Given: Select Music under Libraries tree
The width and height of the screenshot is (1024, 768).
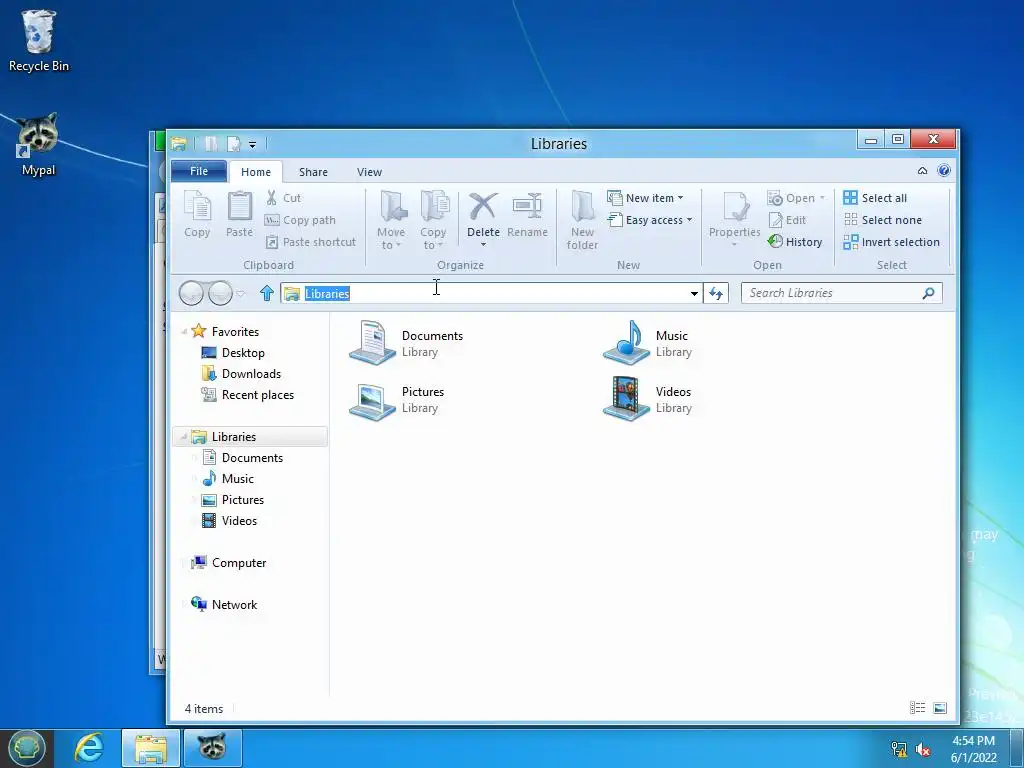Looking at the screenshot, I should [227, 479].
